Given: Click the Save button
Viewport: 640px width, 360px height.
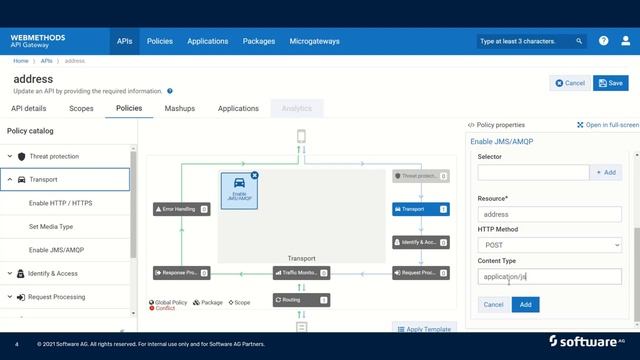Looking at the screenshot, I should coord(611,83).
